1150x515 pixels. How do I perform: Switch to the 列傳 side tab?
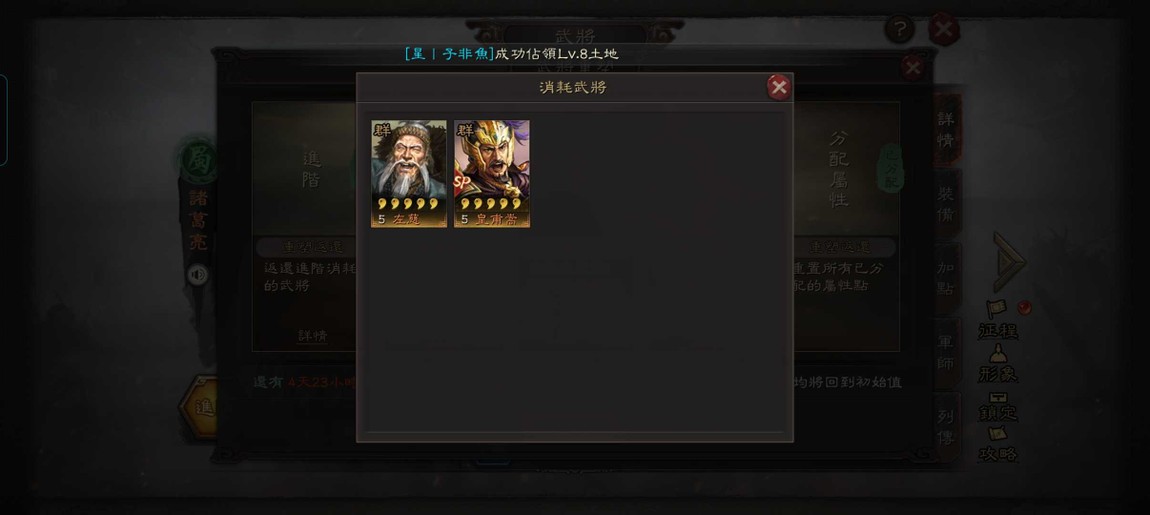[946, 428]
